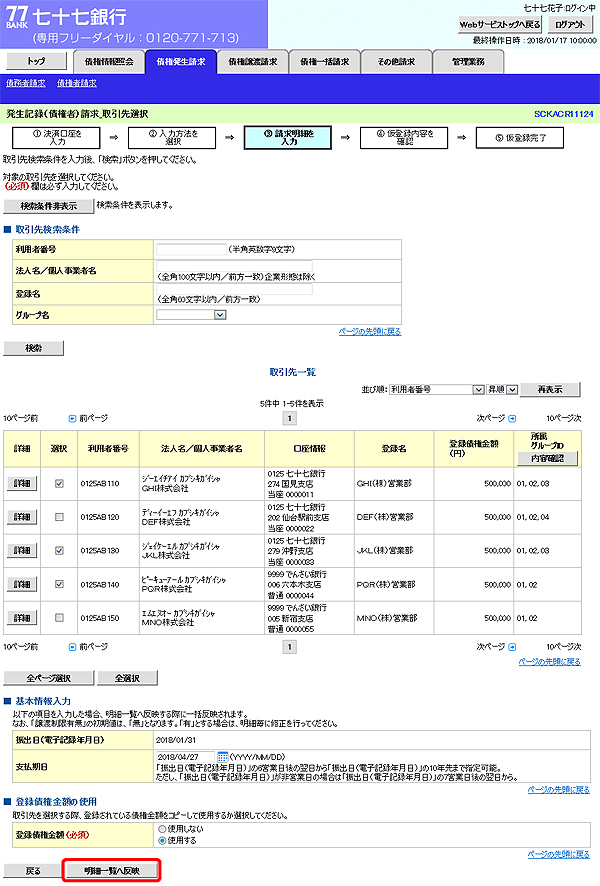This screenshot has width=600, height=886.
Task: Click the 検索条件非表示 button
Action: point(49,206)
